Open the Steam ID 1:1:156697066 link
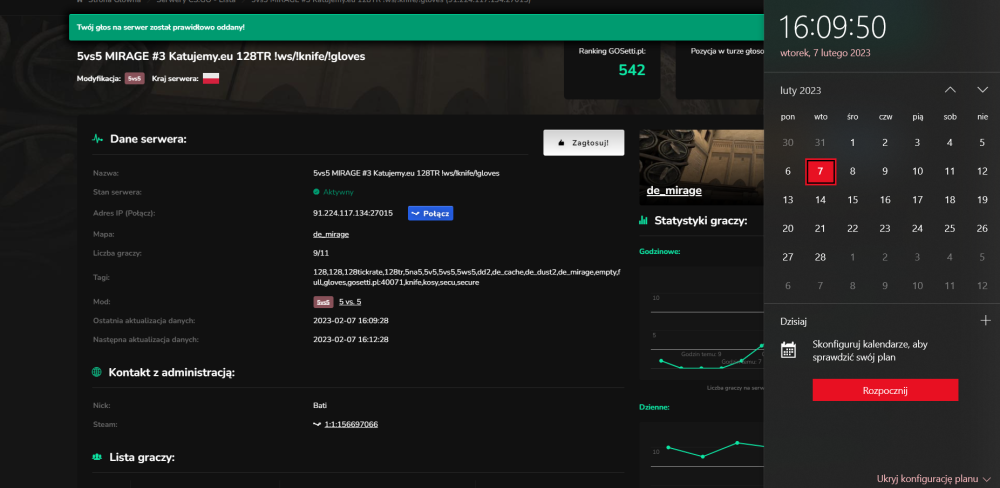This screenshot has height=488, width=1000. 351,424
